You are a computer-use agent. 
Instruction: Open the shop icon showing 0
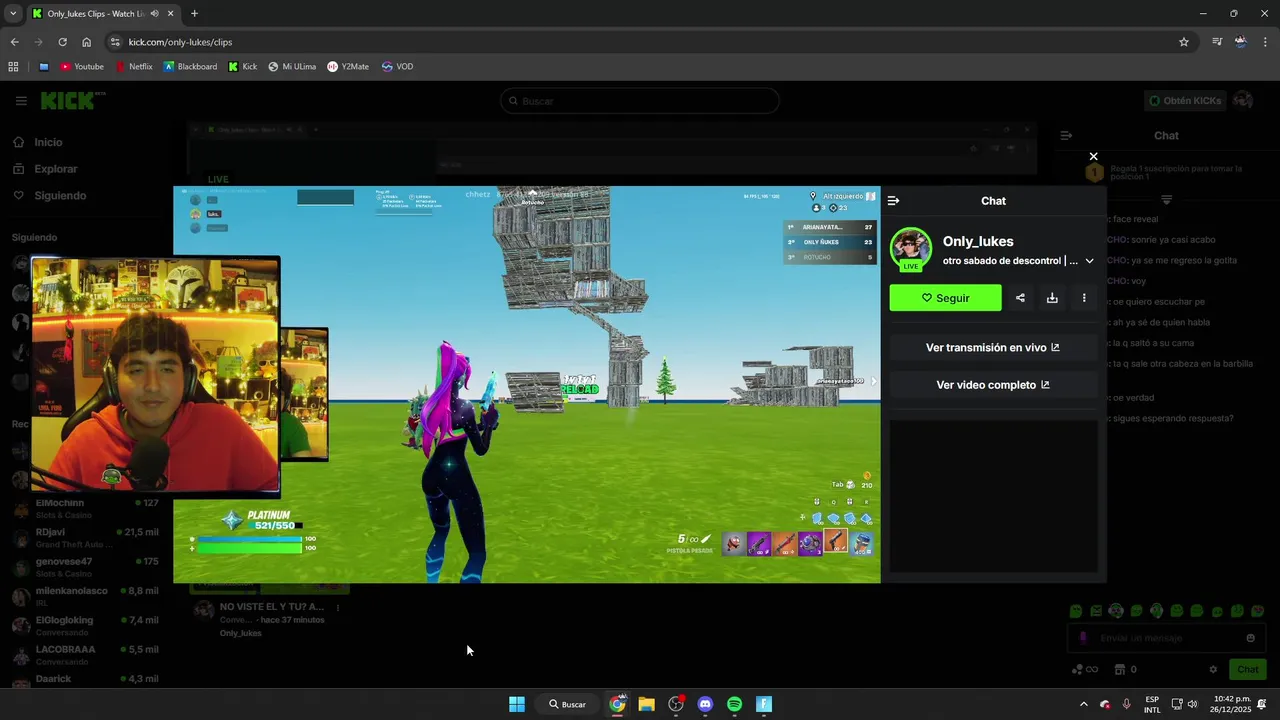[x=1126, y=670]
